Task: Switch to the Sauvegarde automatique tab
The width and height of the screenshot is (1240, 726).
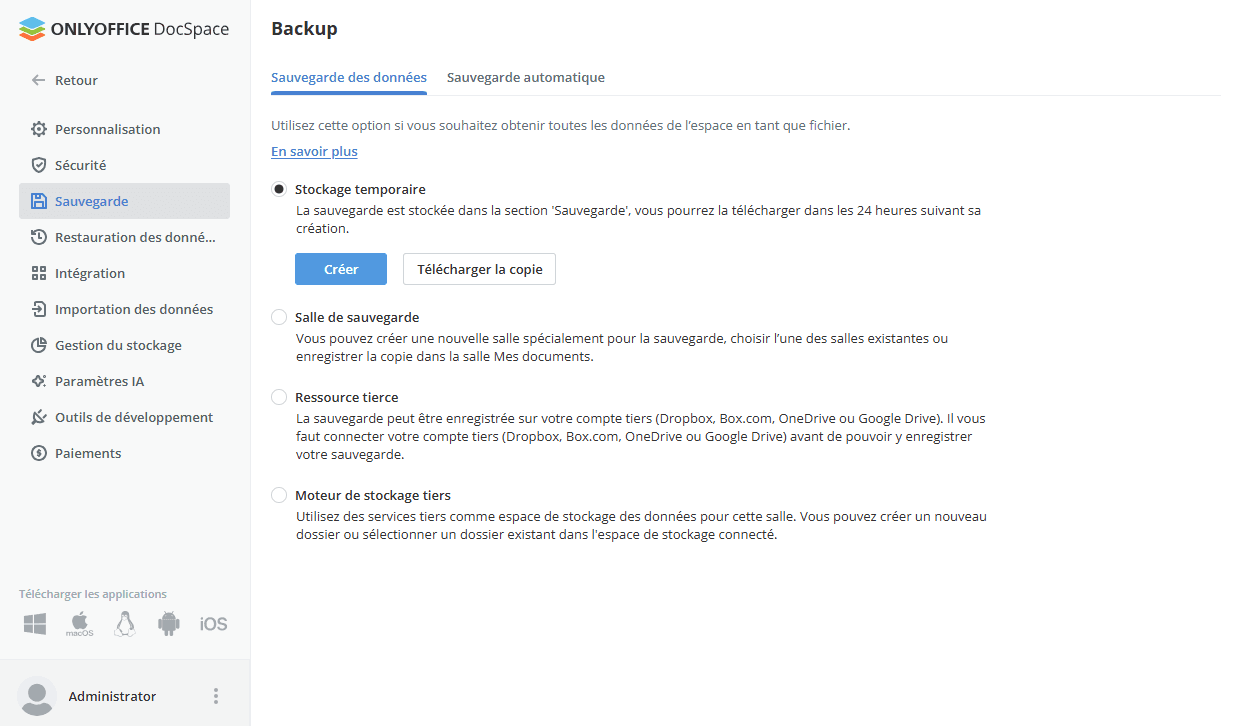Action: (x=525, y=77)
